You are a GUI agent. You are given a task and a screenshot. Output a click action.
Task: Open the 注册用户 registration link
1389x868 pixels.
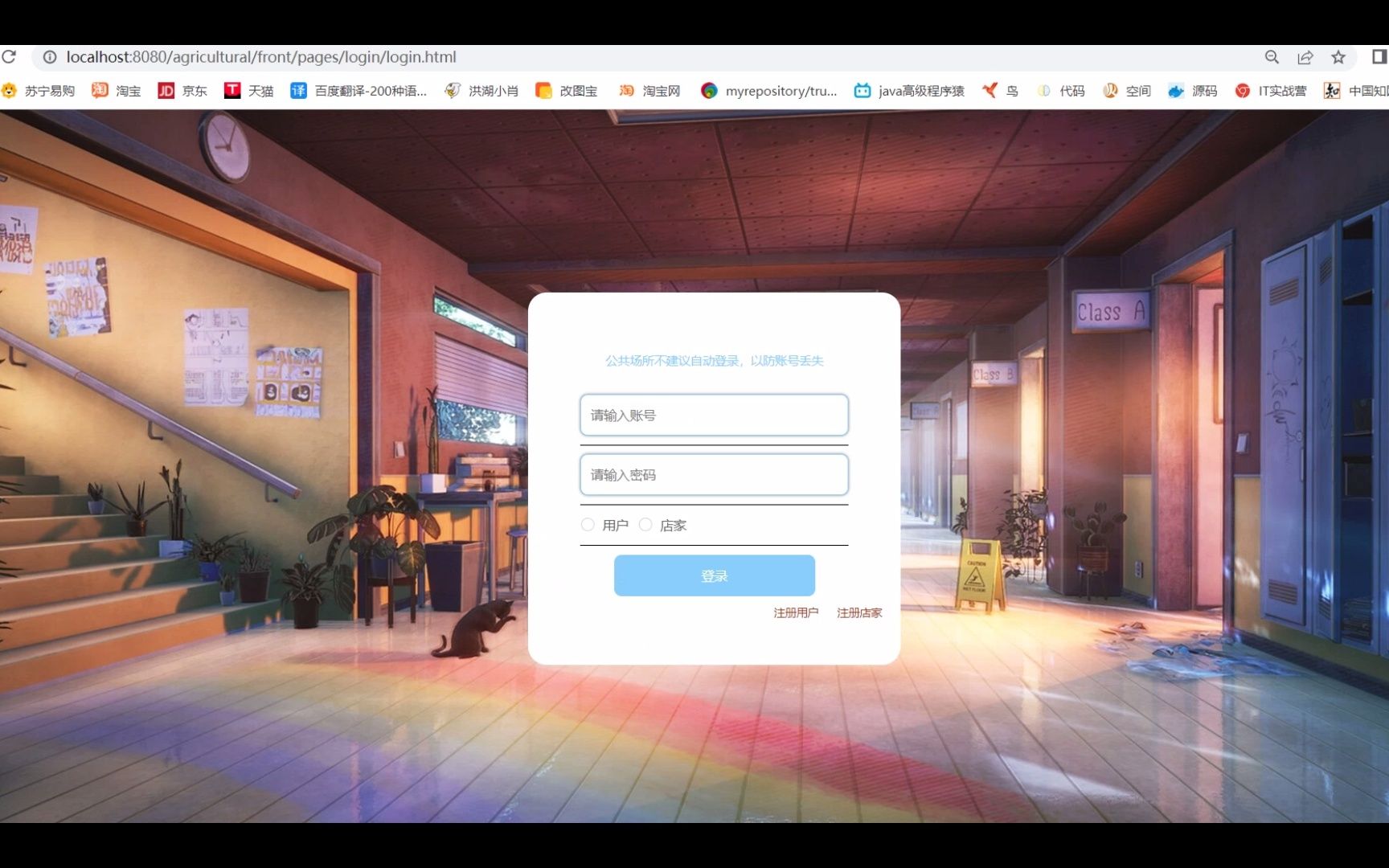point(796,612)
